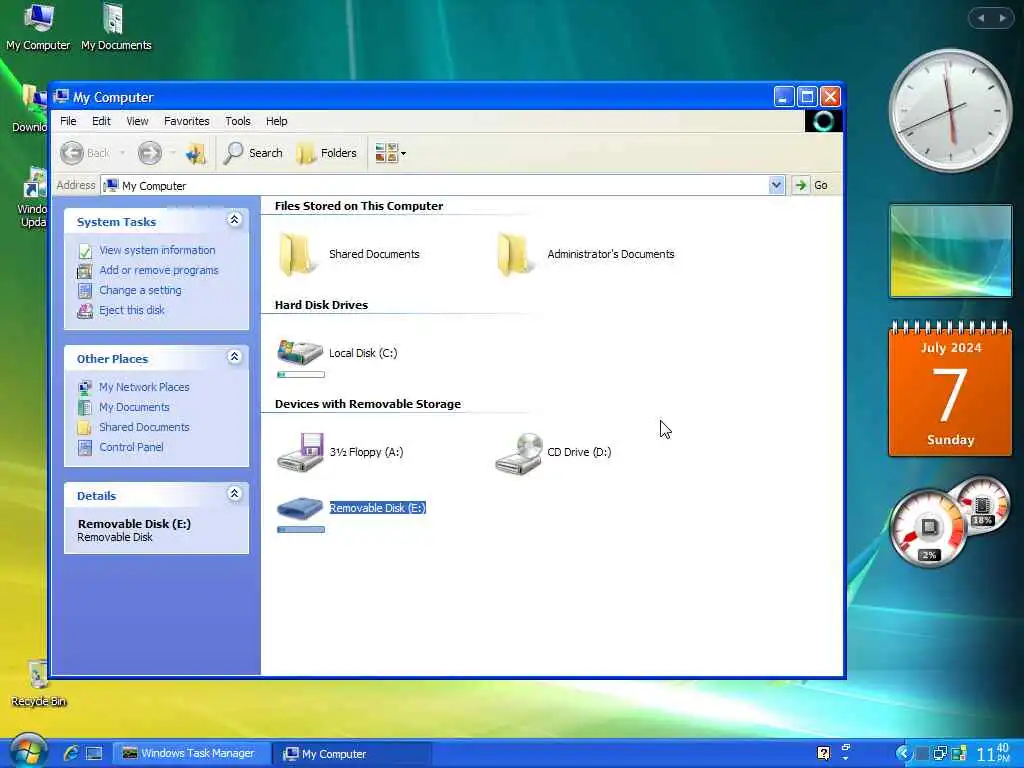The height and width of the screenshot is (768, 1024).
Task: Click the July 2024 calendar gadget
Action: tap(950, 389)
